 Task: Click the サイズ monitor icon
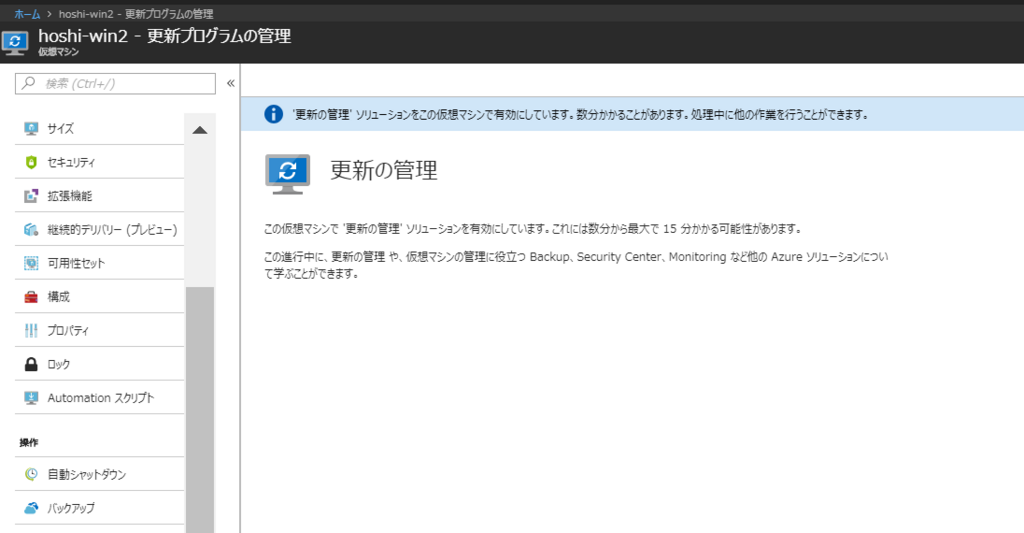pos(31,129)
